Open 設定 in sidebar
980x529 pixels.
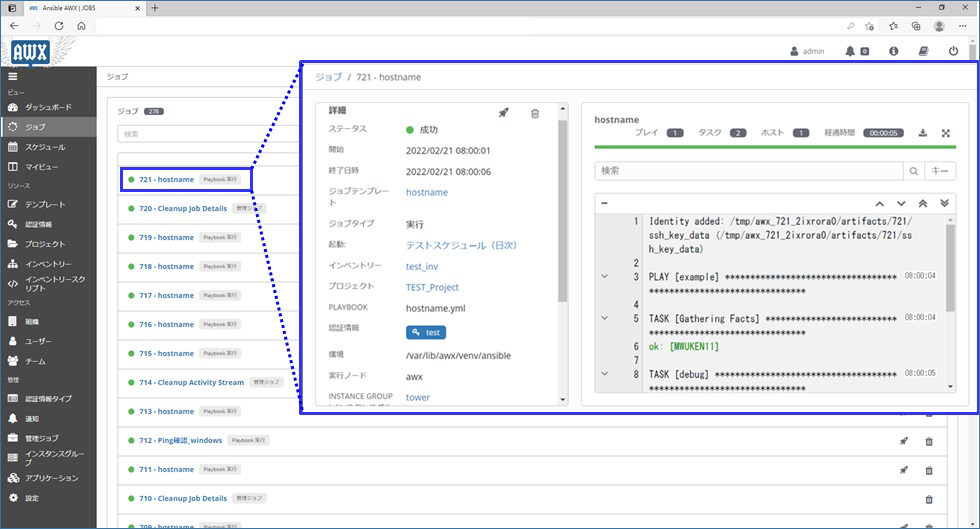48,498
